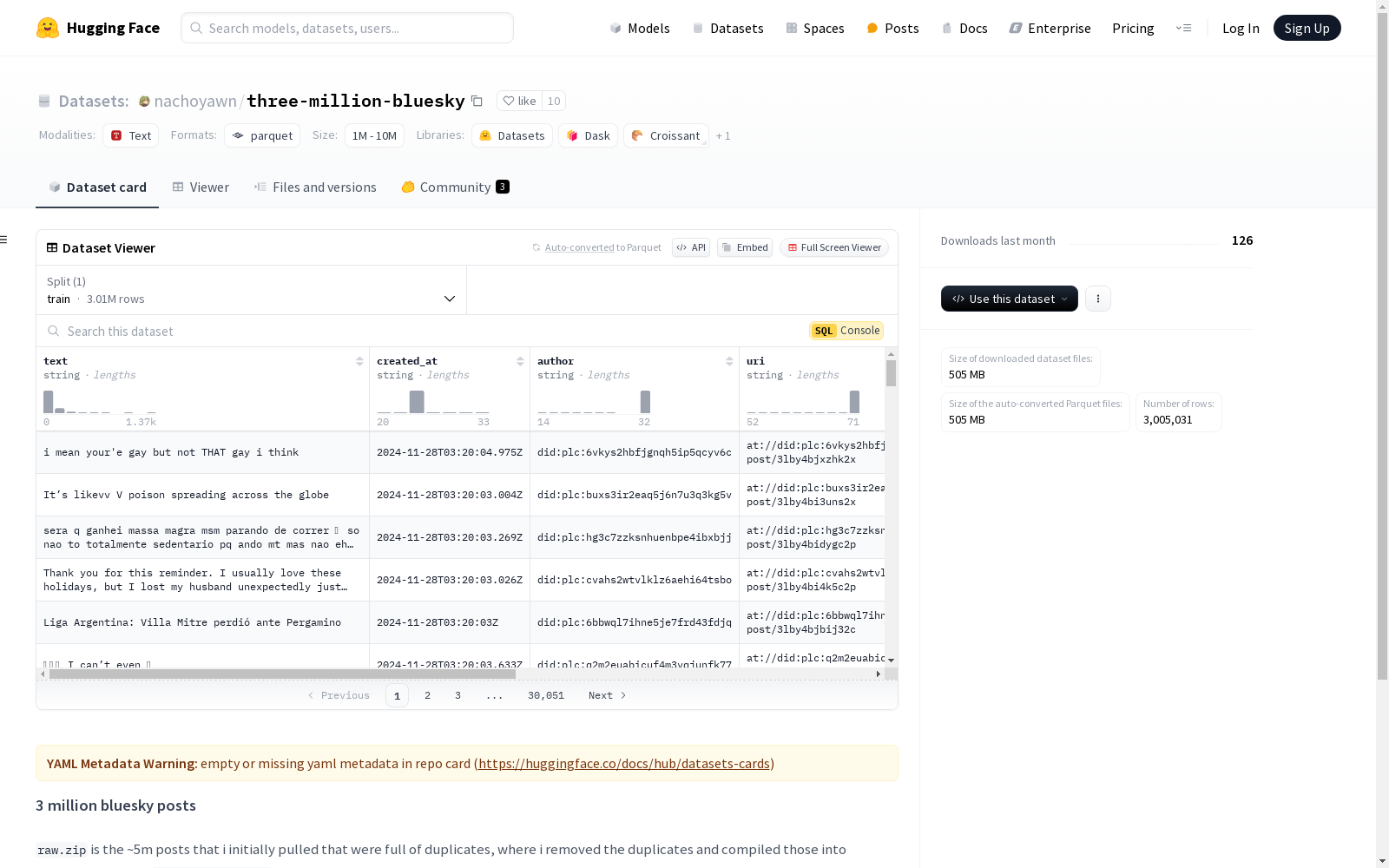This screenshot has width=1389, height=868.
Task: Sort by created_at column sort icon
Action: (x=520, y=361)
